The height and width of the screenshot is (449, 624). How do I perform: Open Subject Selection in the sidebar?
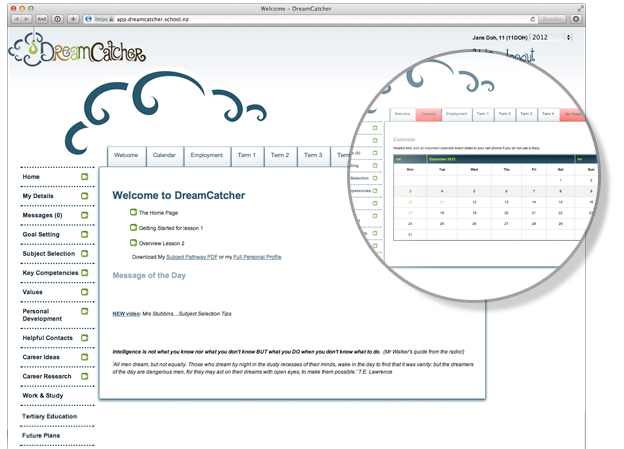point(49,254)
